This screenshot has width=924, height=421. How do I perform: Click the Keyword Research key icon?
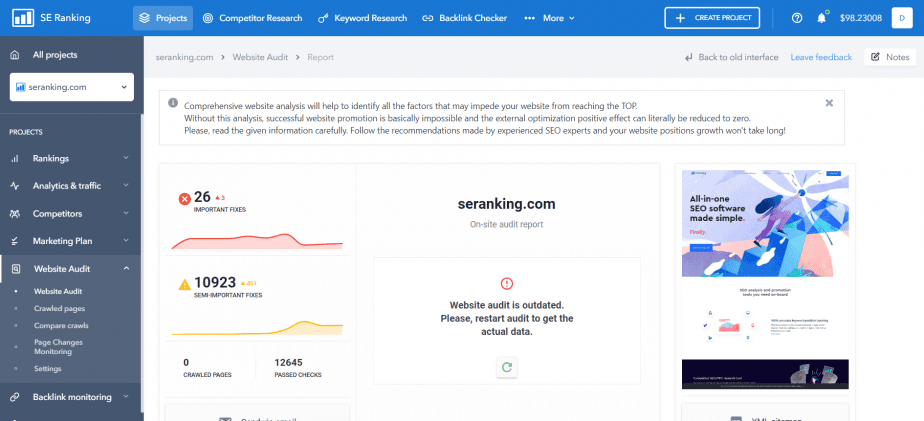(x=323, y=18)
